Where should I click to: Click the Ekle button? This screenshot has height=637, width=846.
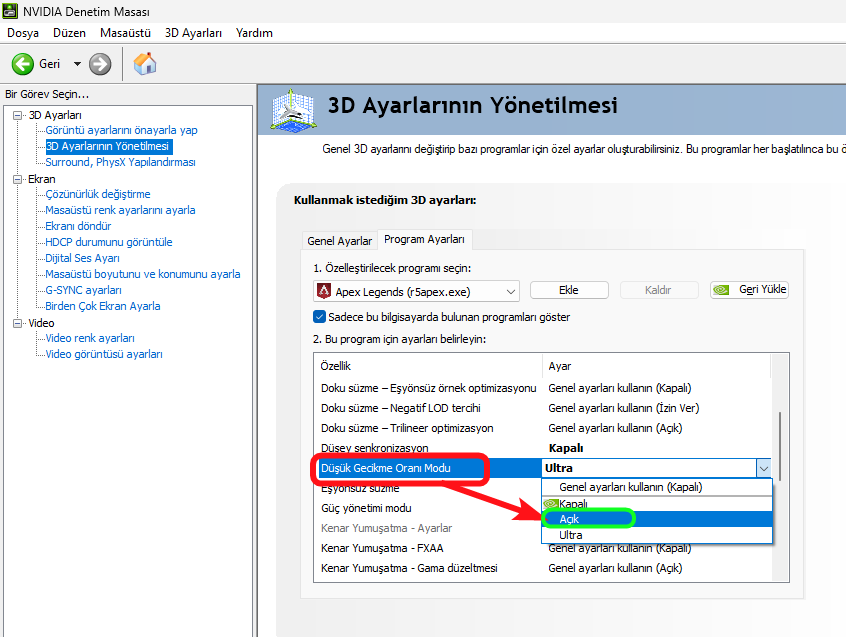569,290
